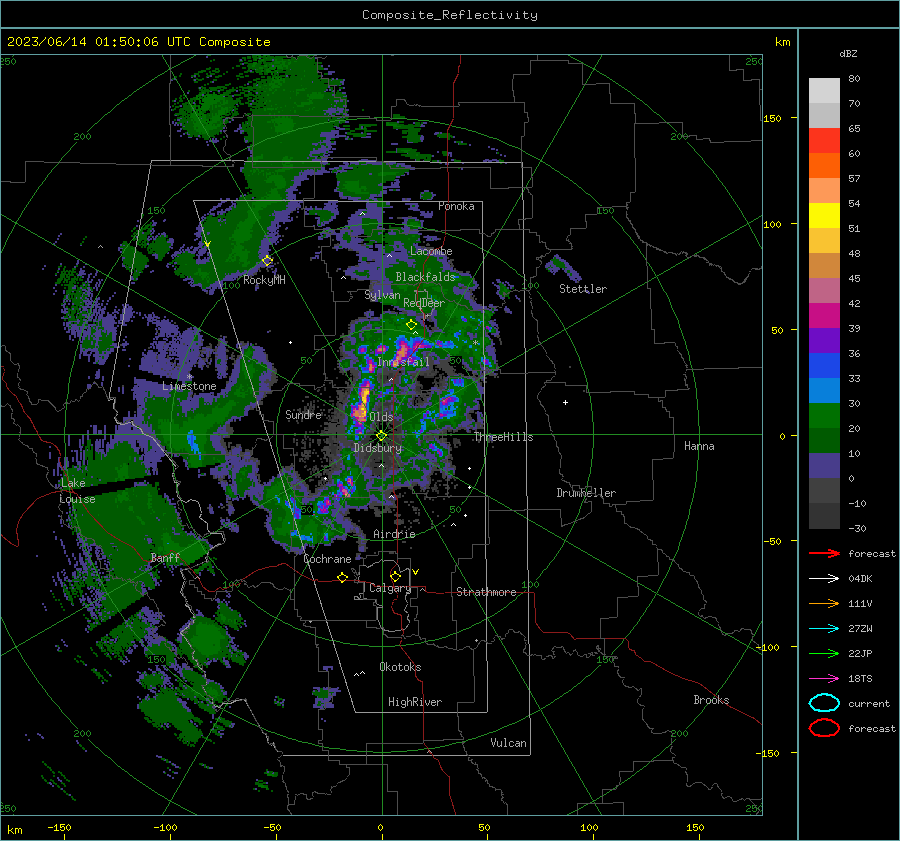Click the Blackfalds town label
The width and height of the screenshot is (900, 841).
point(425,277)
